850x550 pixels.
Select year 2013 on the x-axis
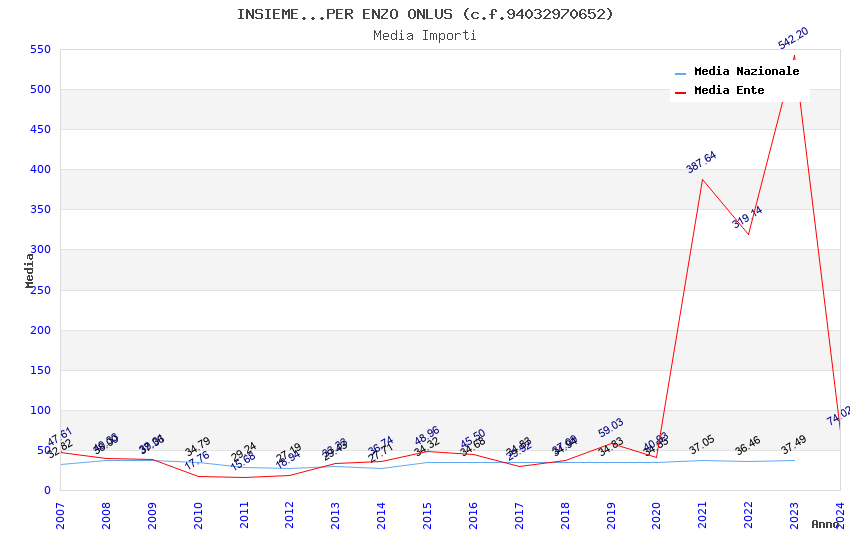[336, 515]
